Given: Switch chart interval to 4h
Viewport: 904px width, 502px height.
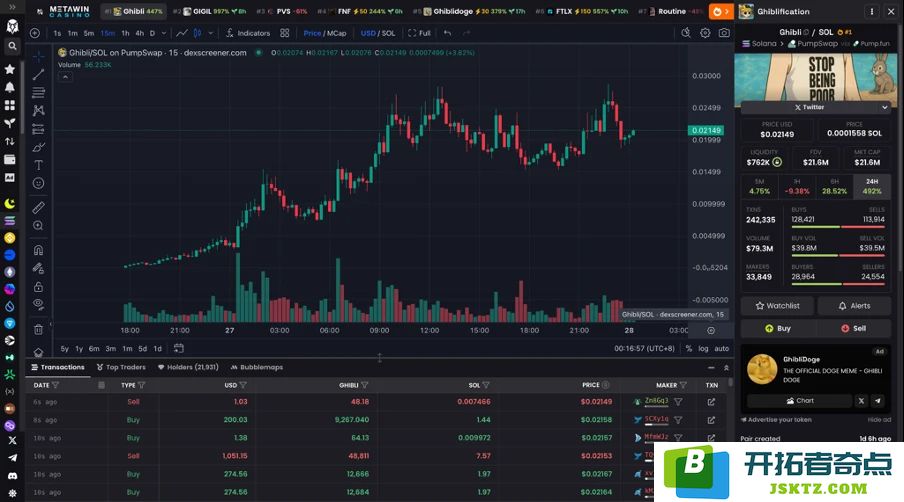Looking at the screenshot, I should coord(140,33).
